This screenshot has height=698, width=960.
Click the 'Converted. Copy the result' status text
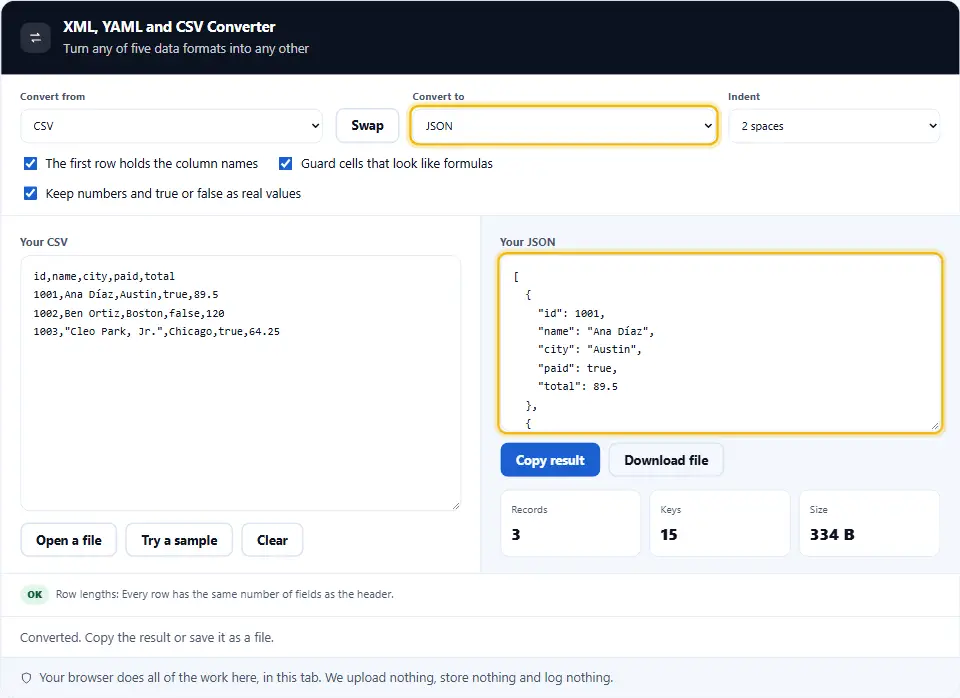point(147,637)
